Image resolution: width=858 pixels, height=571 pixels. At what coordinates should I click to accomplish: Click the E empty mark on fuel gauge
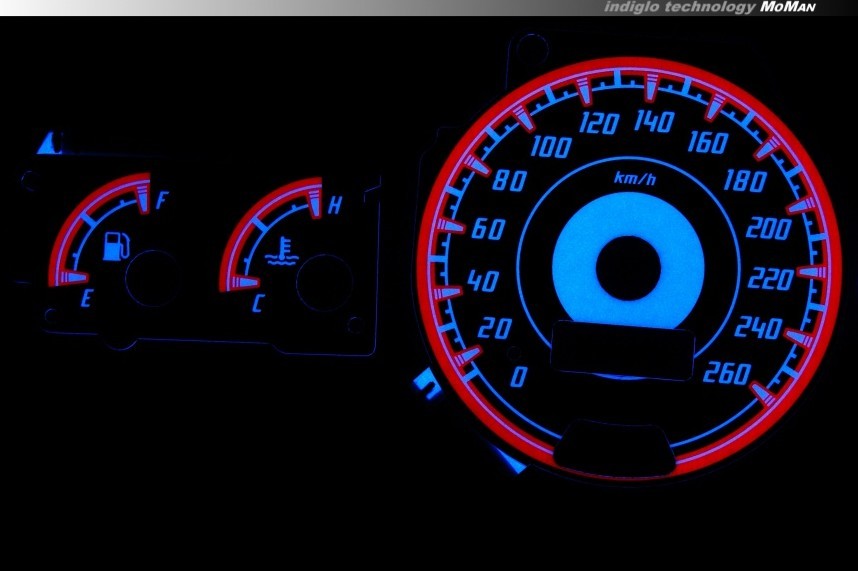pos(87,297)
